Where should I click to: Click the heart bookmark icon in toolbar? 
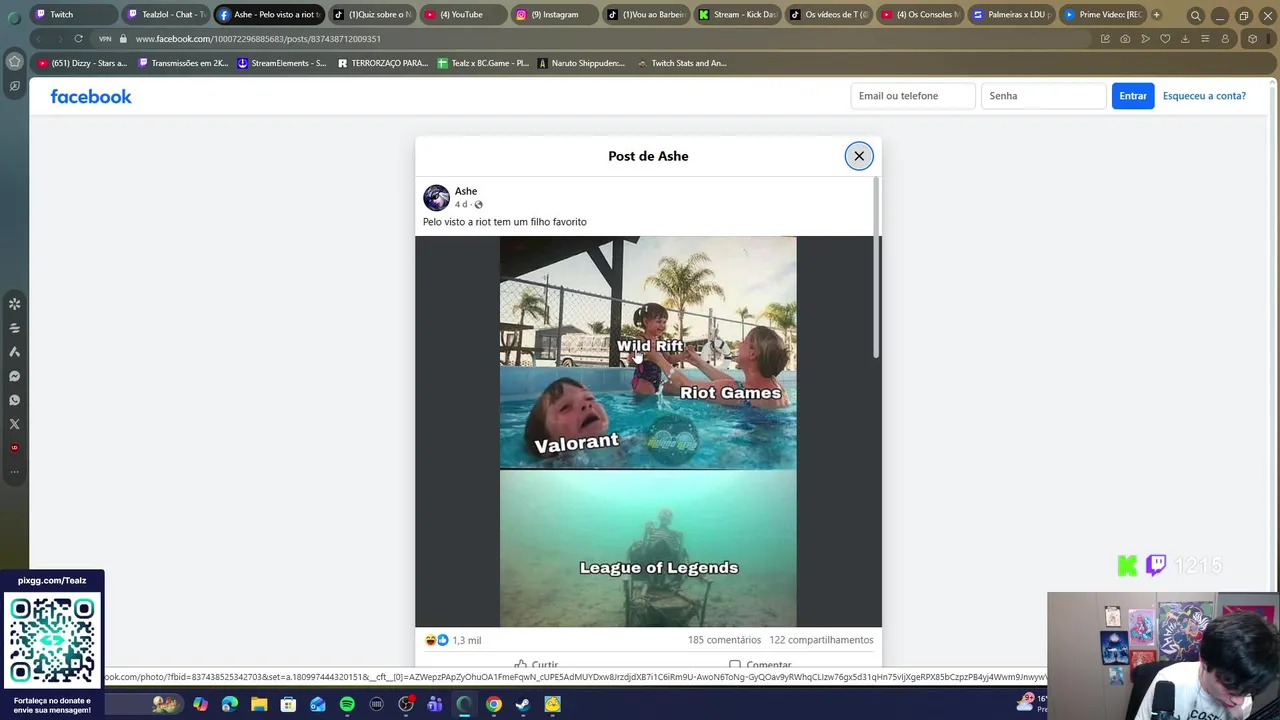(x=1165, y=39)
